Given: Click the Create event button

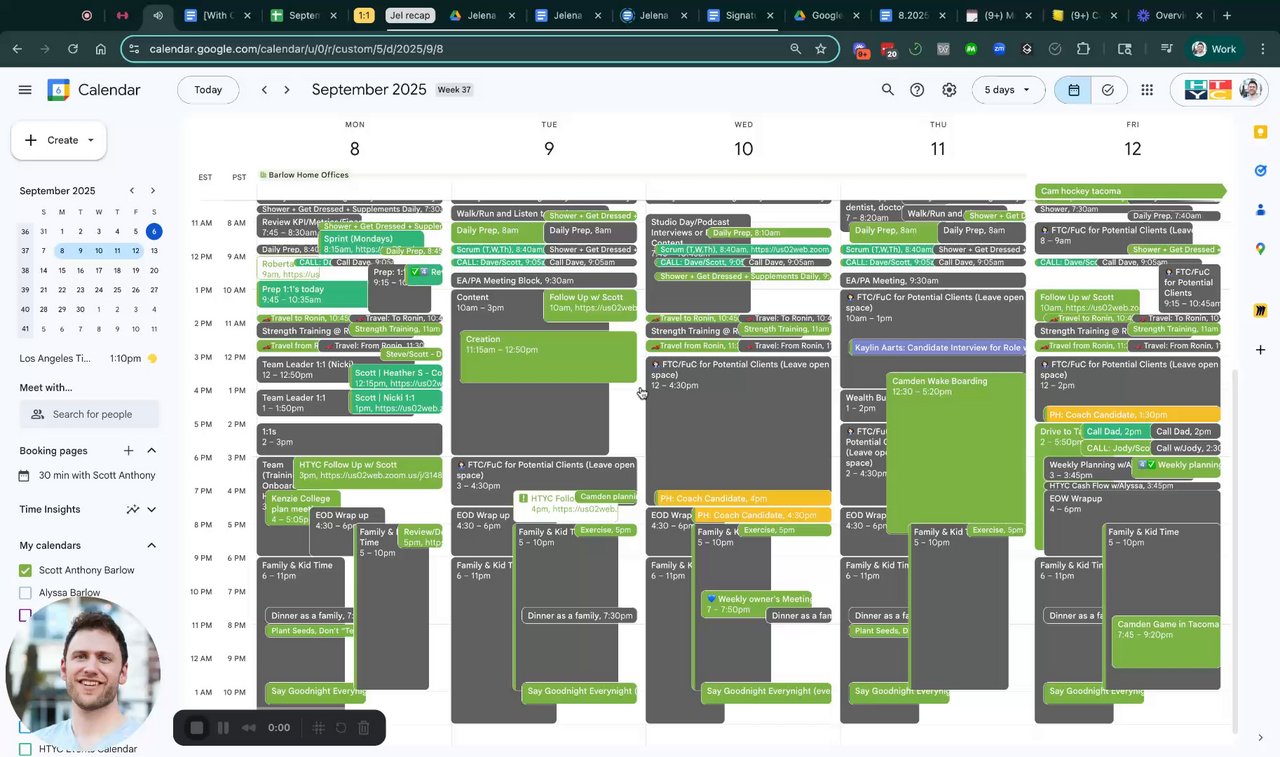Looking at the screenshot, I should pos(59,140).
